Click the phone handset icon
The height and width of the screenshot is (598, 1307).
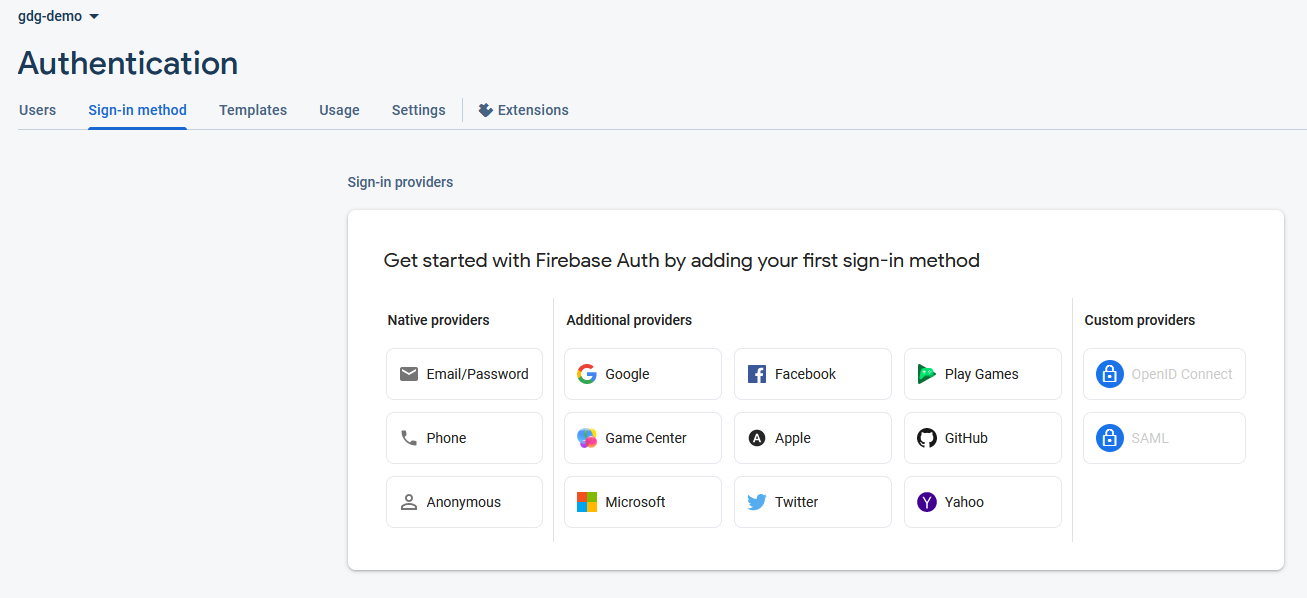point(409,438)
